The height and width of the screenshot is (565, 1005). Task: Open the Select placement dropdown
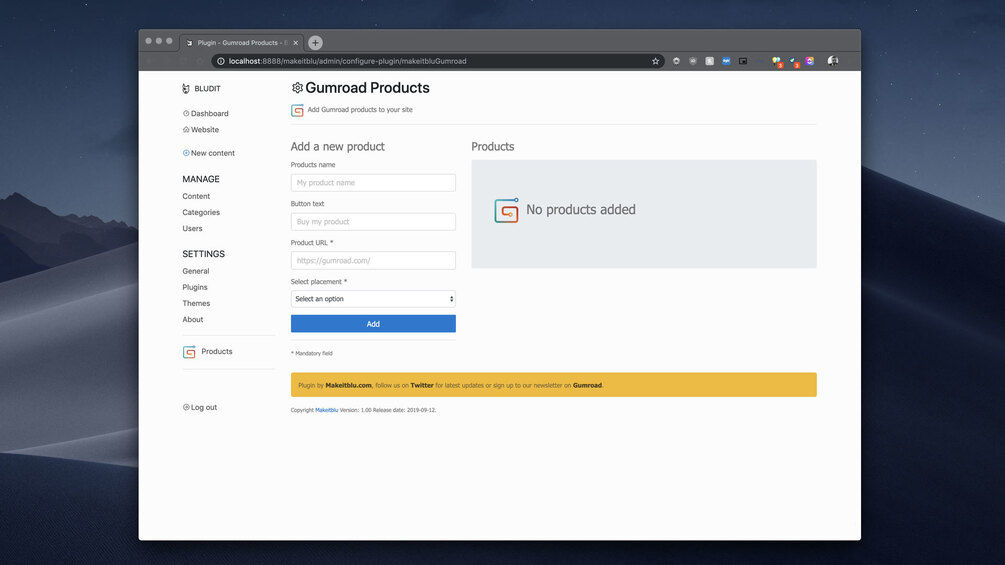pos(373,299)
